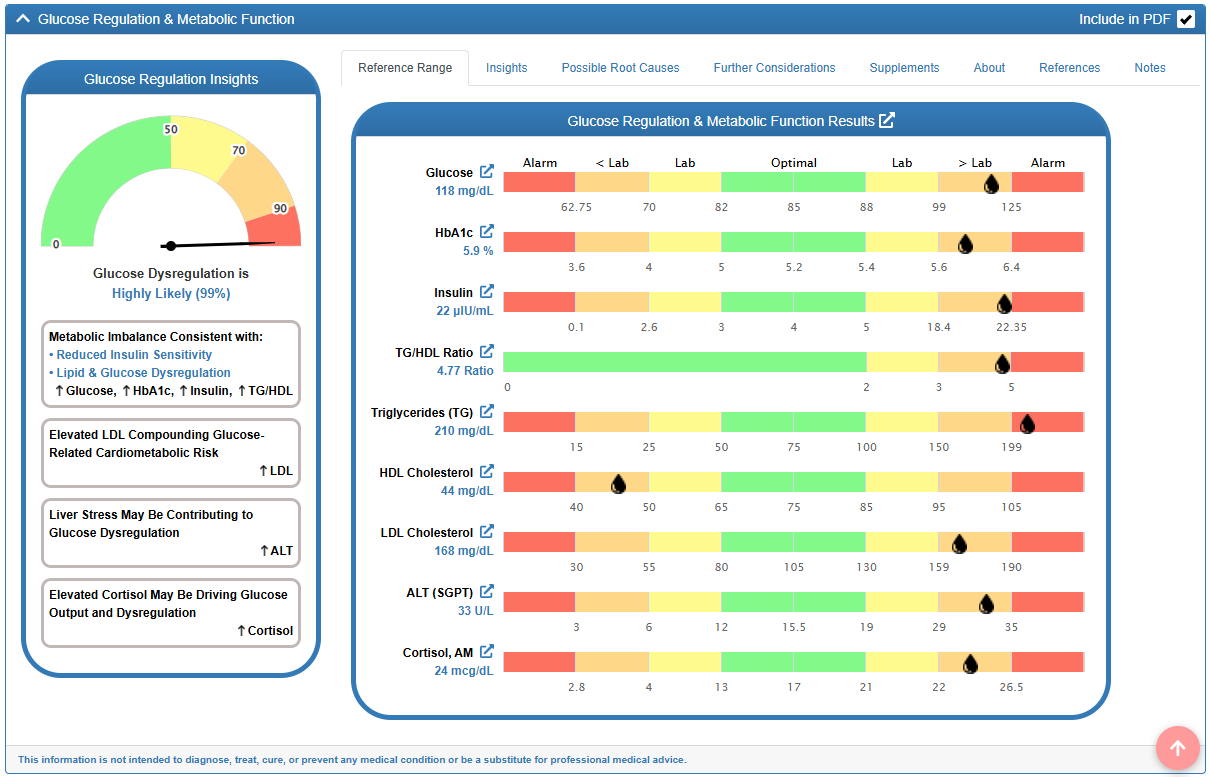Viewport: 1210px width, 777px height.
Task: Click the green Optimal segment of Glucose bar
Action: point(793,182)
